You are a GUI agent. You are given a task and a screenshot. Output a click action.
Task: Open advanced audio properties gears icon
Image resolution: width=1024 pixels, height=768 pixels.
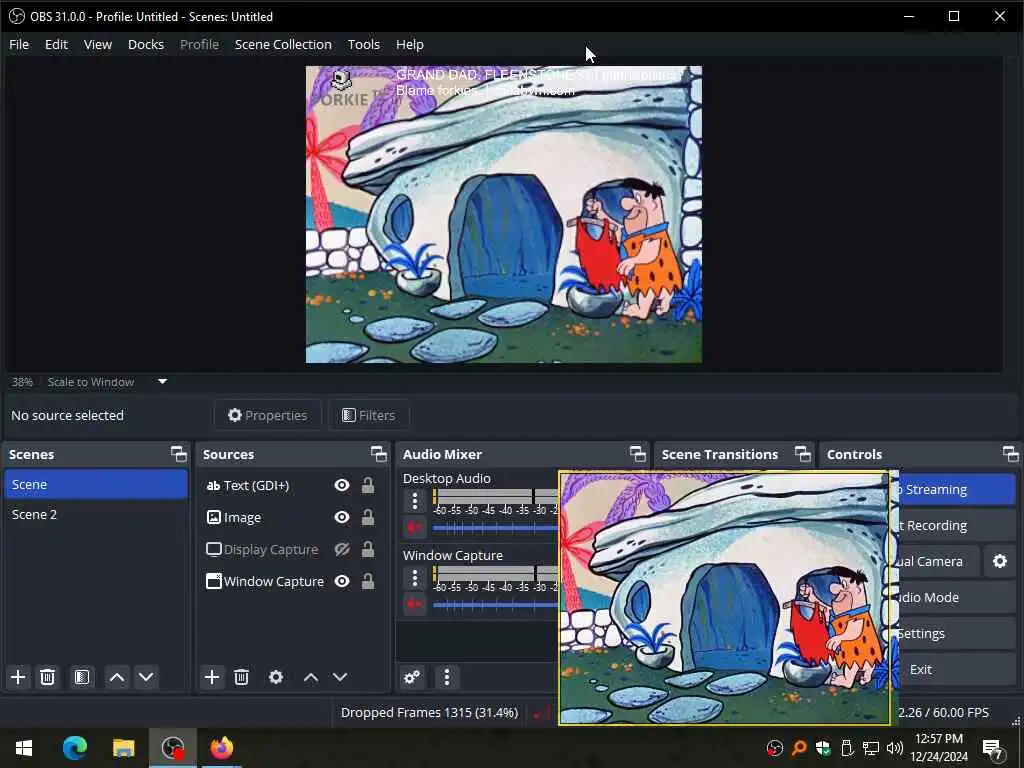pyautogui.click(x=412, y=677)
